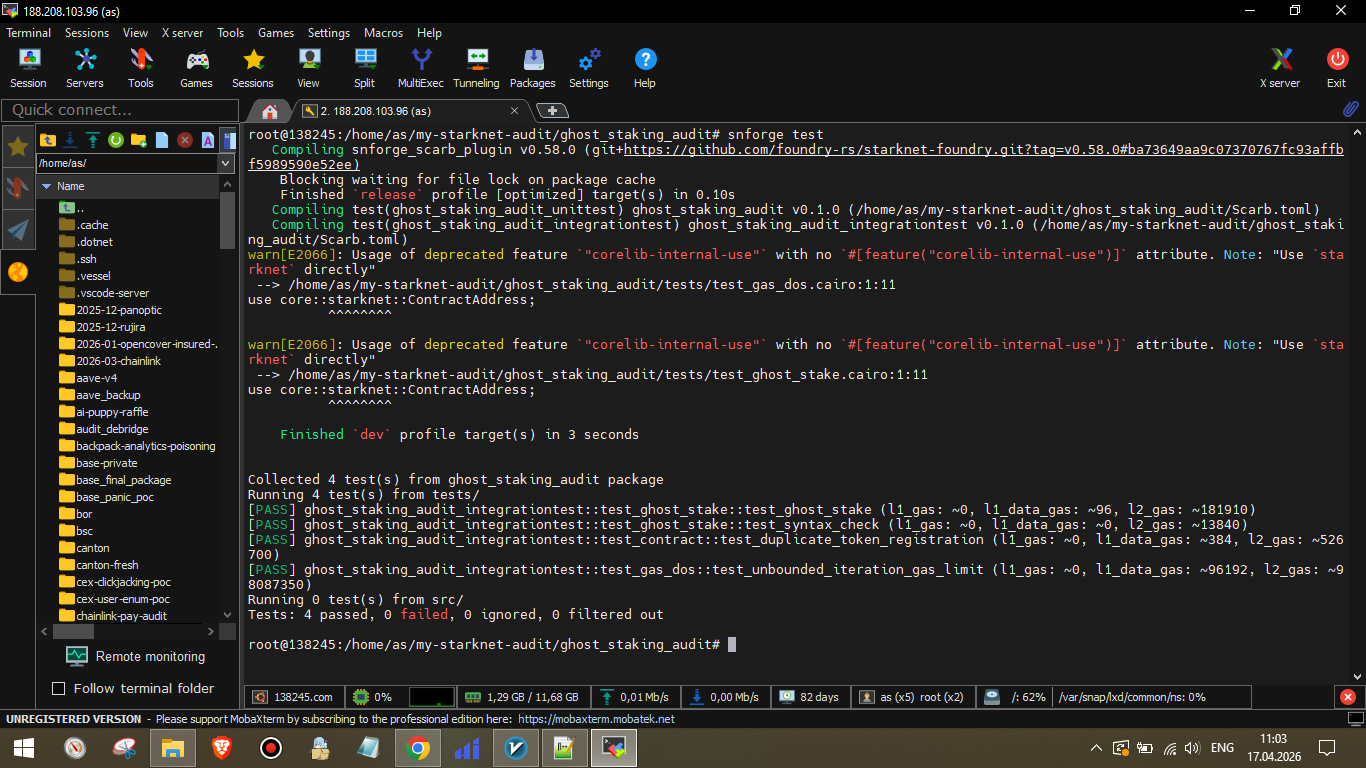The width and height of the screenshot is (1366, 768).
Task: Expand hidden icons in the system tray
Action: point(1096,747)
